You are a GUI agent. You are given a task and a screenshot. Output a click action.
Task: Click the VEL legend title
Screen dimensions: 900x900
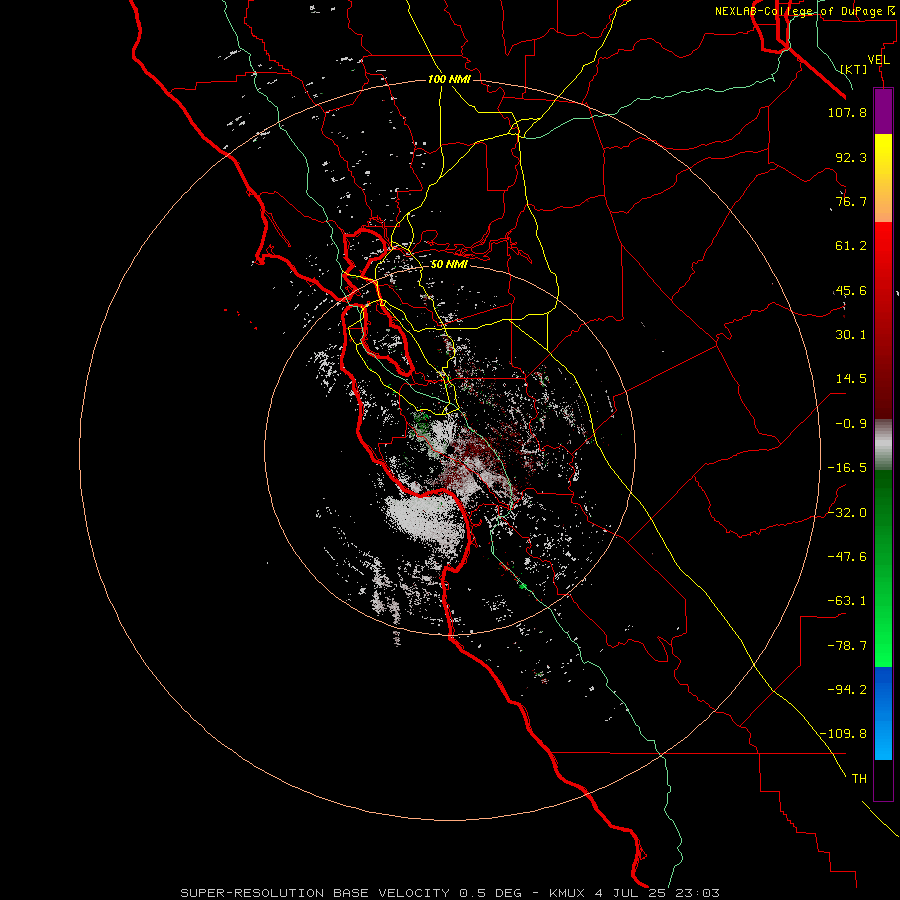click(x=879, y=60)
